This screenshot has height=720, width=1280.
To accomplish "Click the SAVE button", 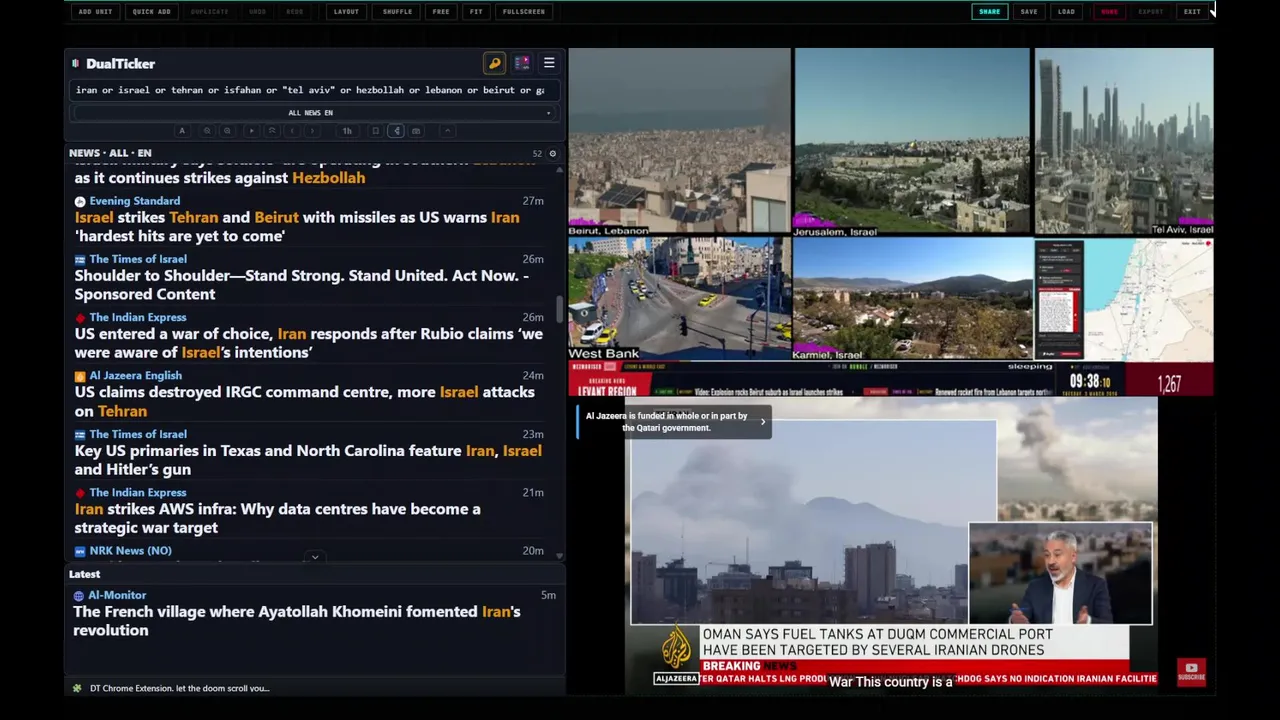I will pyautogui.click(x=1029, y=12).
